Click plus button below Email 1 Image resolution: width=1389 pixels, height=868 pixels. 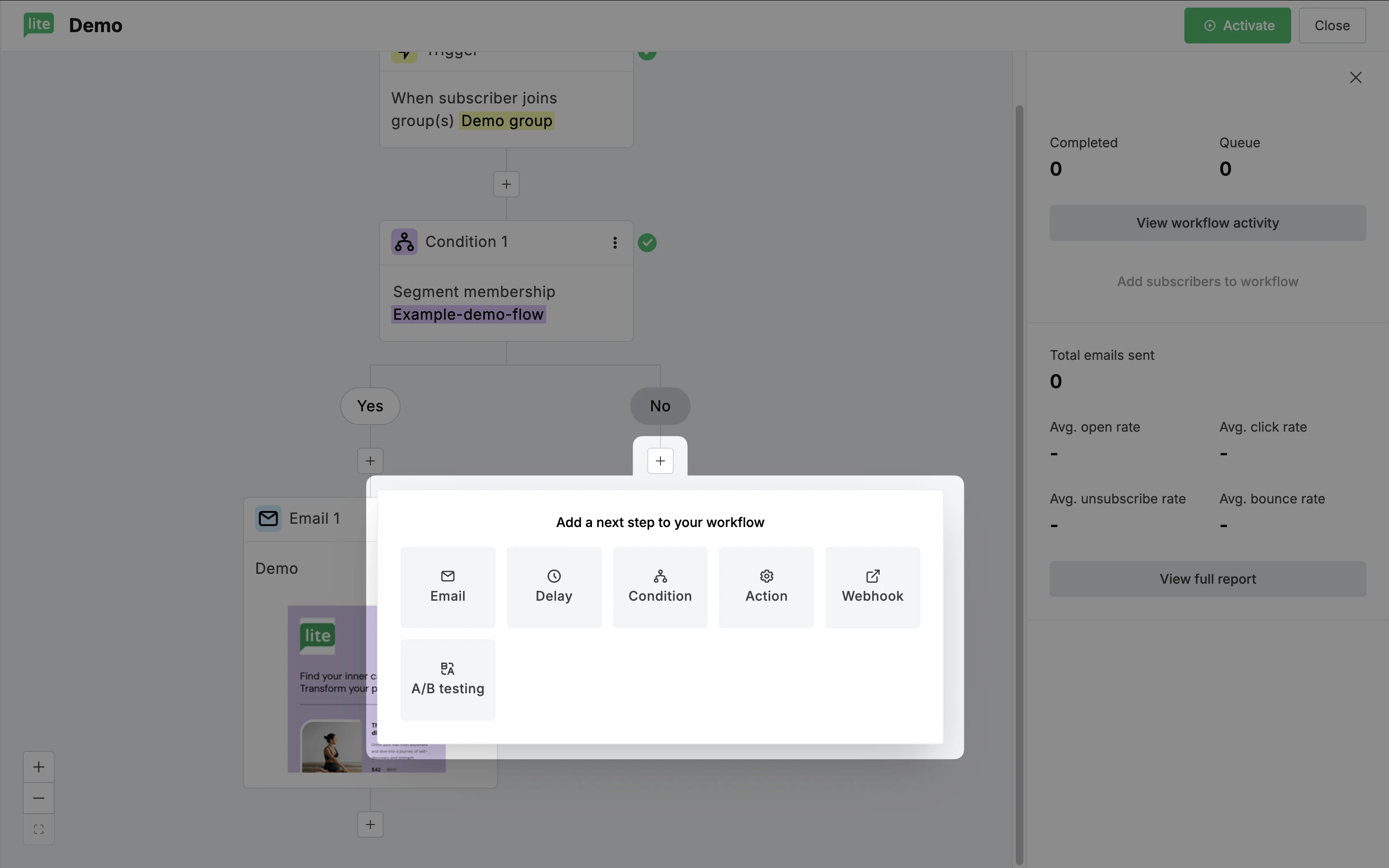(x=370, y=825)
